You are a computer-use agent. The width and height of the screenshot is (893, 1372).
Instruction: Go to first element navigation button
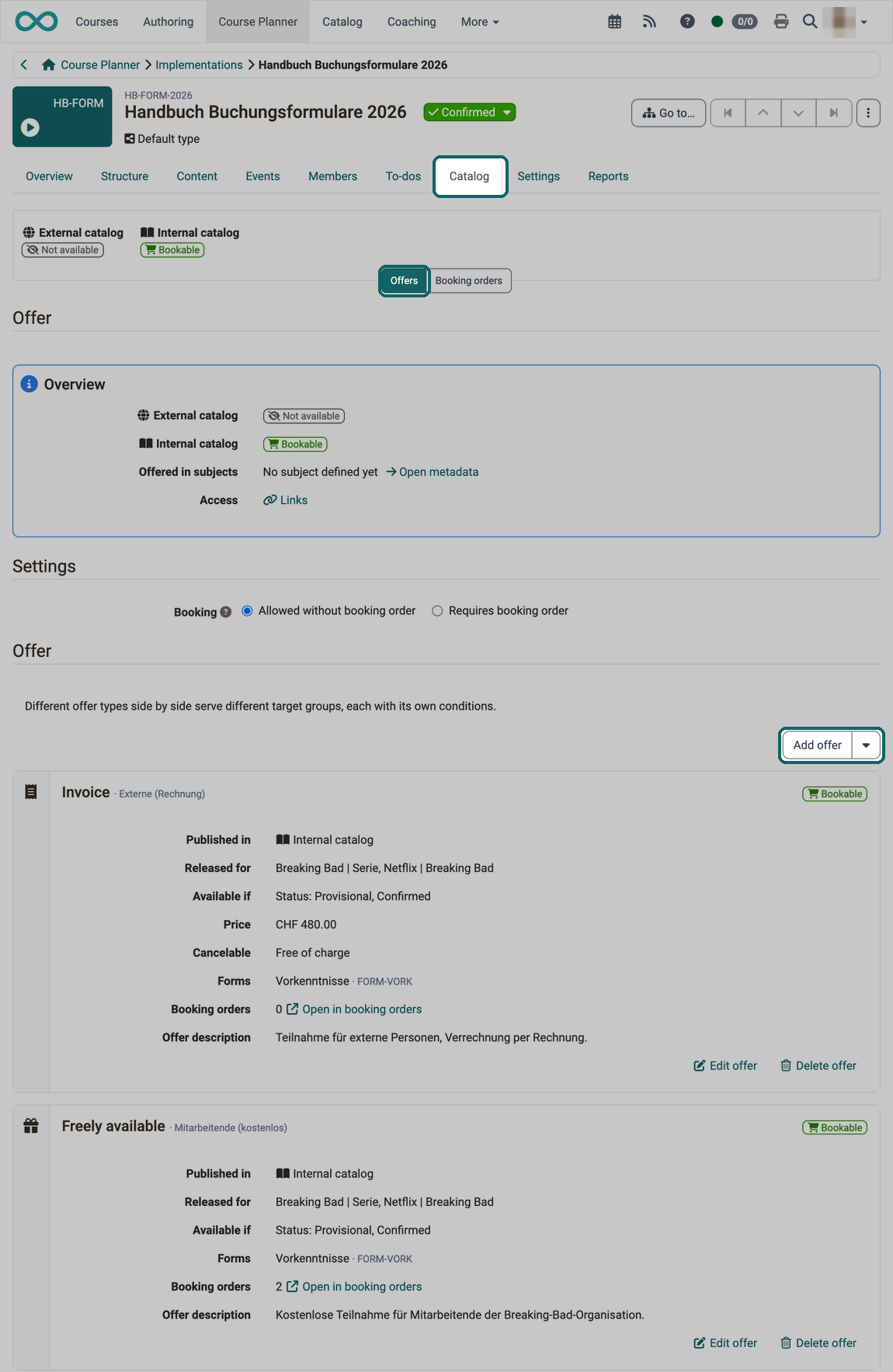tap(728, 113)
